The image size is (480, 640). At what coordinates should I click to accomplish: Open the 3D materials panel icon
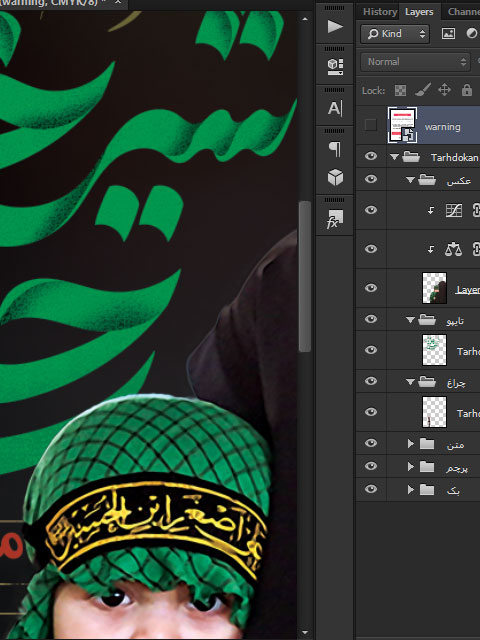coord(335,67)
